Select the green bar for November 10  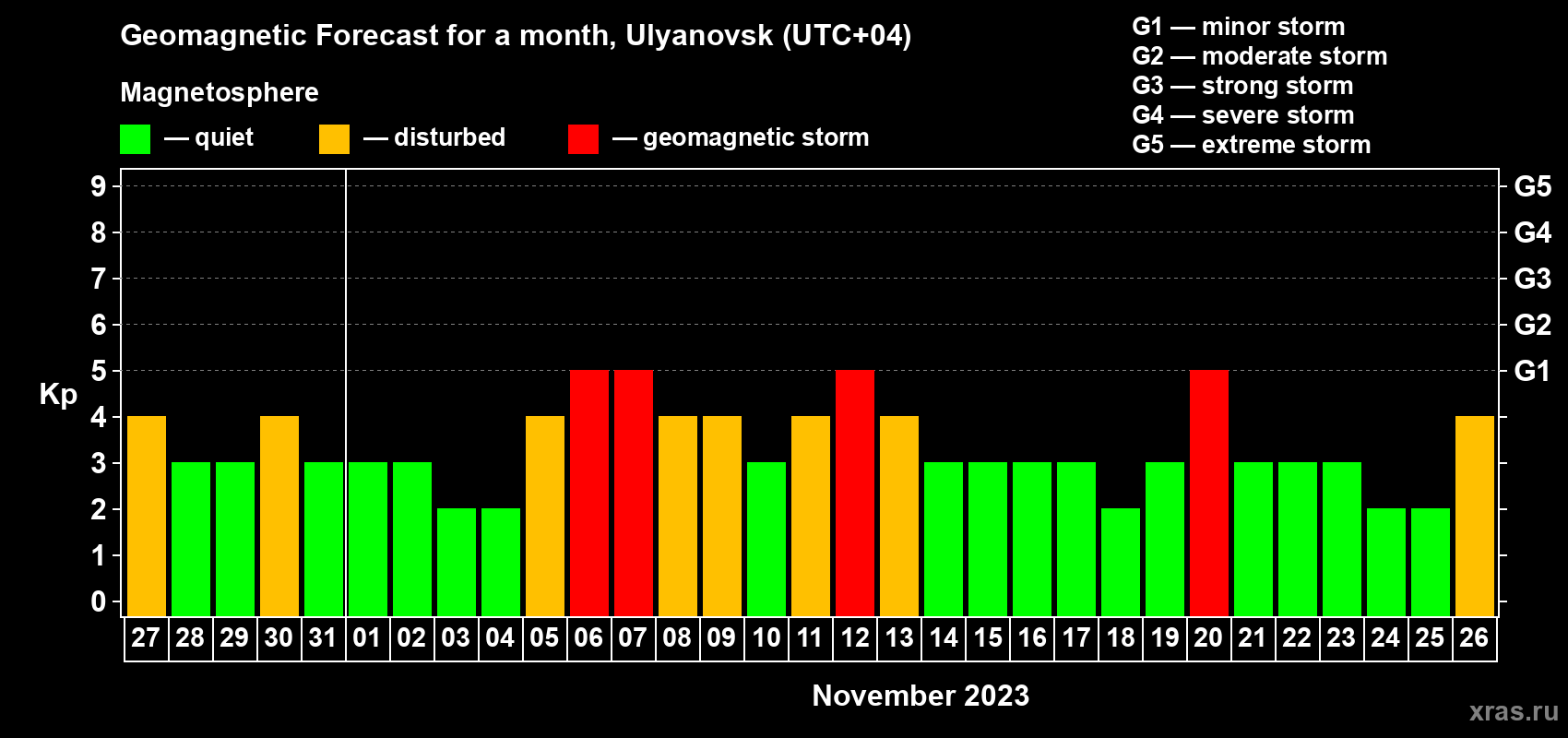point(766,540)
